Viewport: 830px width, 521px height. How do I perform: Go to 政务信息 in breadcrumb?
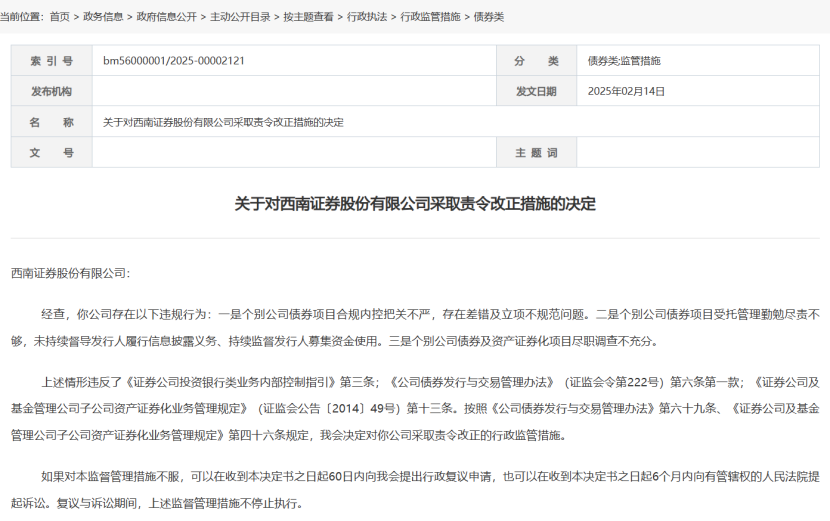pyautogui.click(x=103, y=17)
